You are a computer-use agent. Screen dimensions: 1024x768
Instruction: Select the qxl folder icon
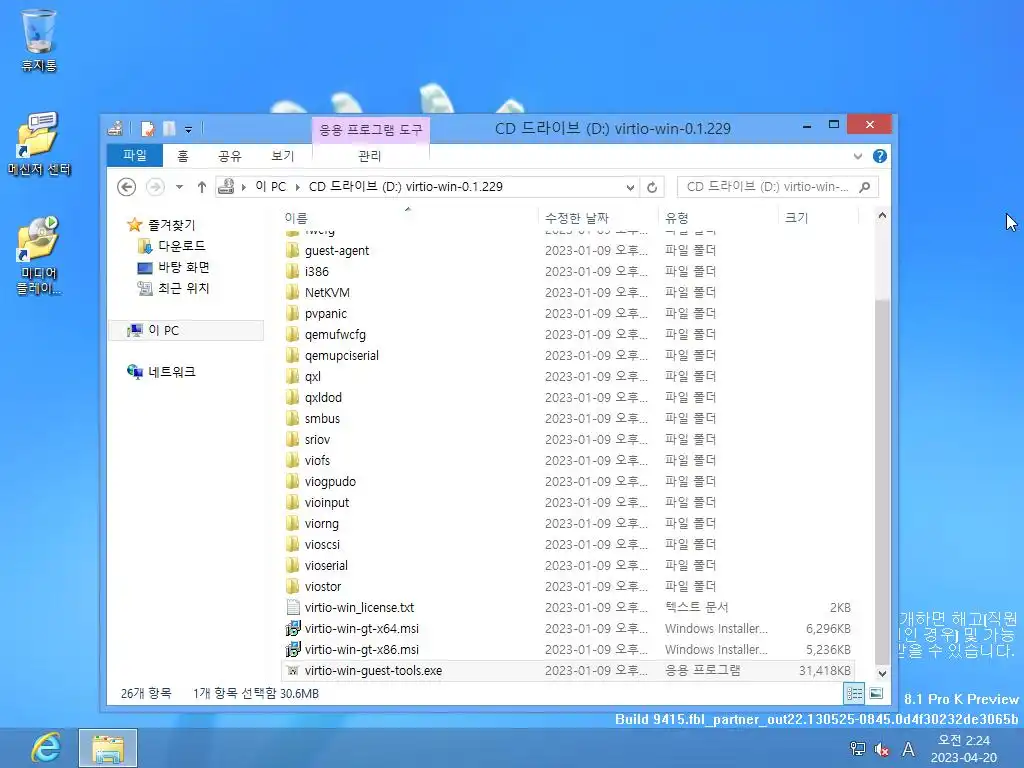click(x=293, y=377)
